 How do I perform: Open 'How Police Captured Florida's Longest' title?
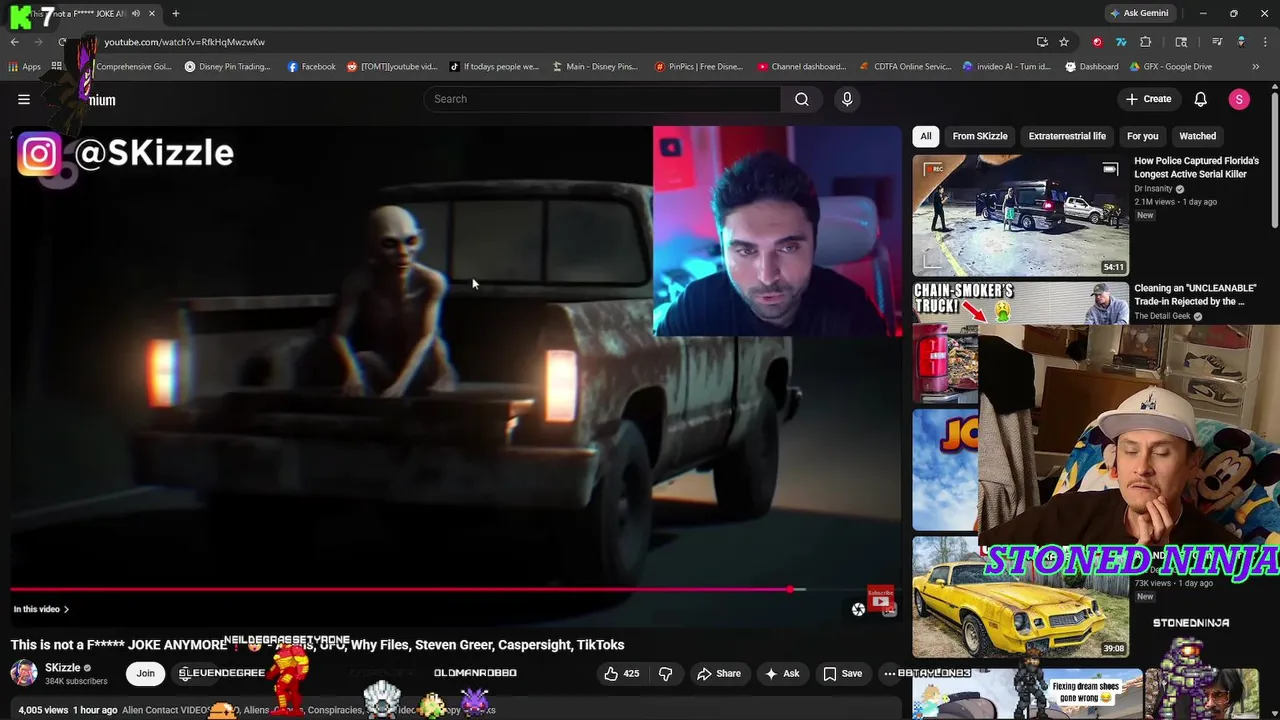pyautogui.click(x=1196, y=167)
